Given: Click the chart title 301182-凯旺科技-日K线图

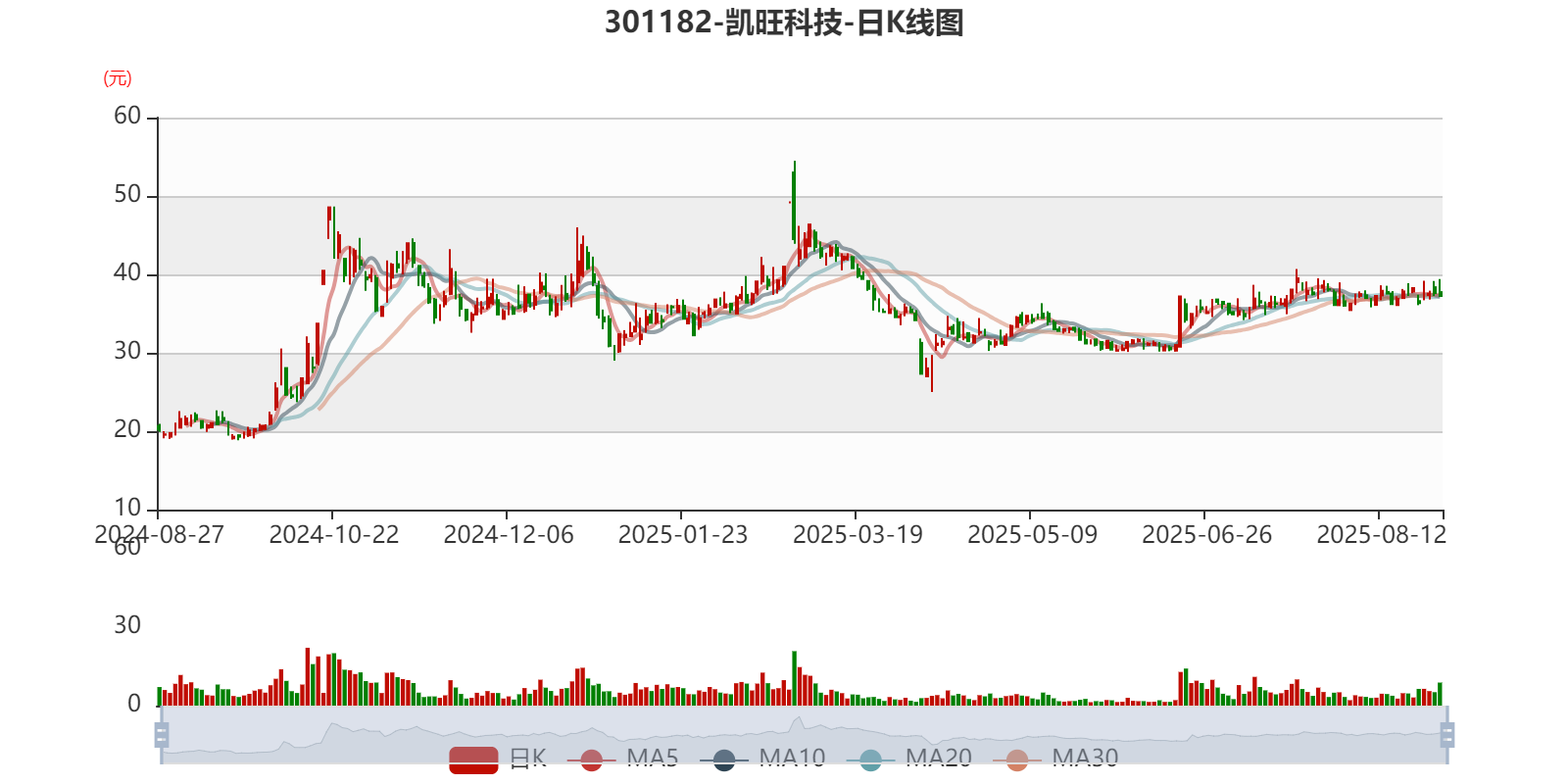Looking at the screenshot, I should [784, 23].
